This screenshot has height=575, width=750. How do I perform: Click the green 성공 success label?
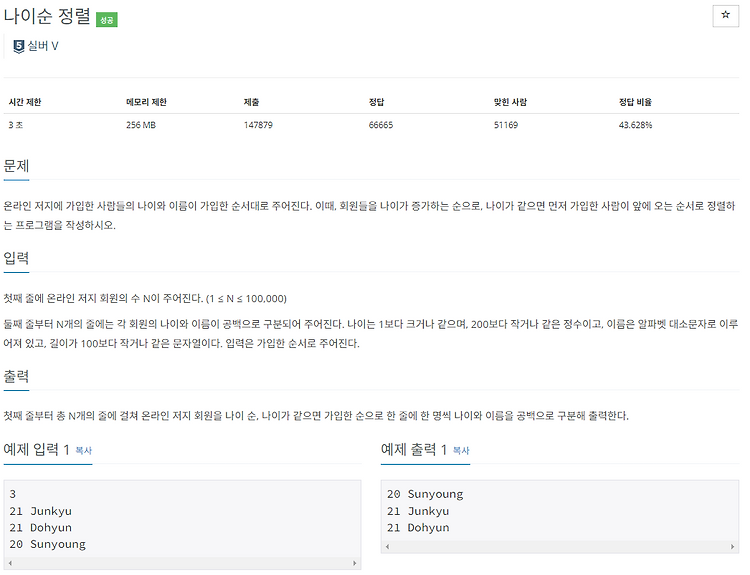[107, 20]
